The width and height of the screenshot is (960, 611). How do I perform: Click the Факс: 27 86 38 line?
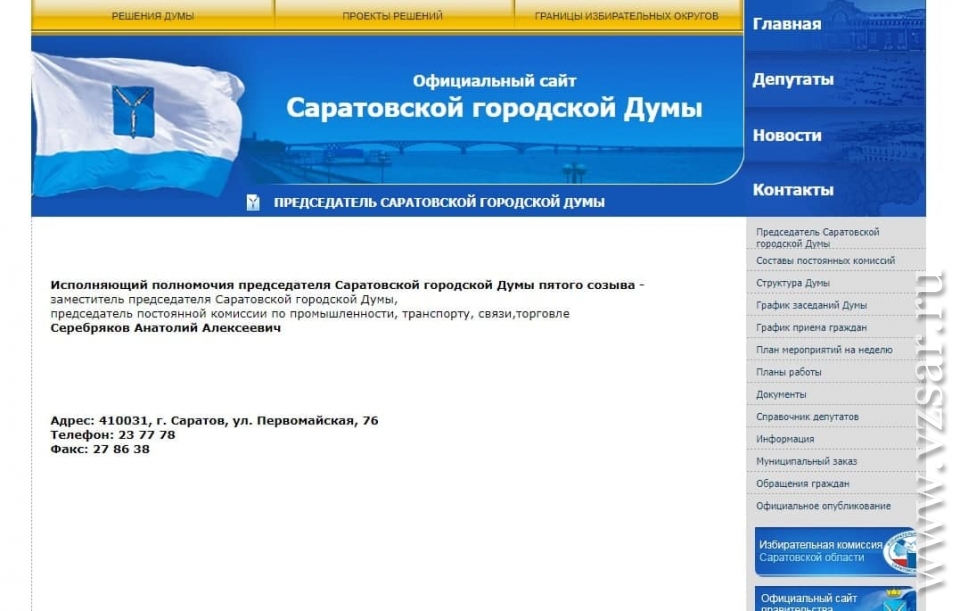click(x=100, y=449)
